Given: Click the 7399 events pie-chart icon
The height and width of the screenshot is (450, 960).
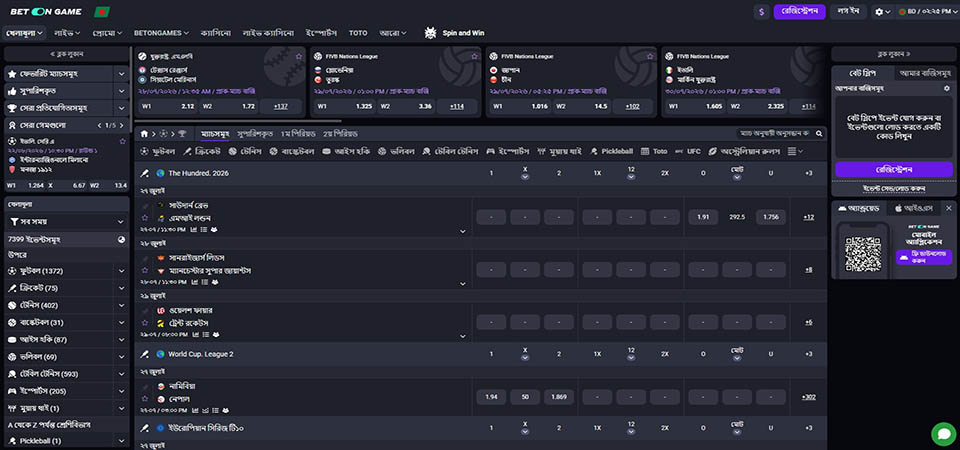Looking at the screenshot, I should point(121,240).
